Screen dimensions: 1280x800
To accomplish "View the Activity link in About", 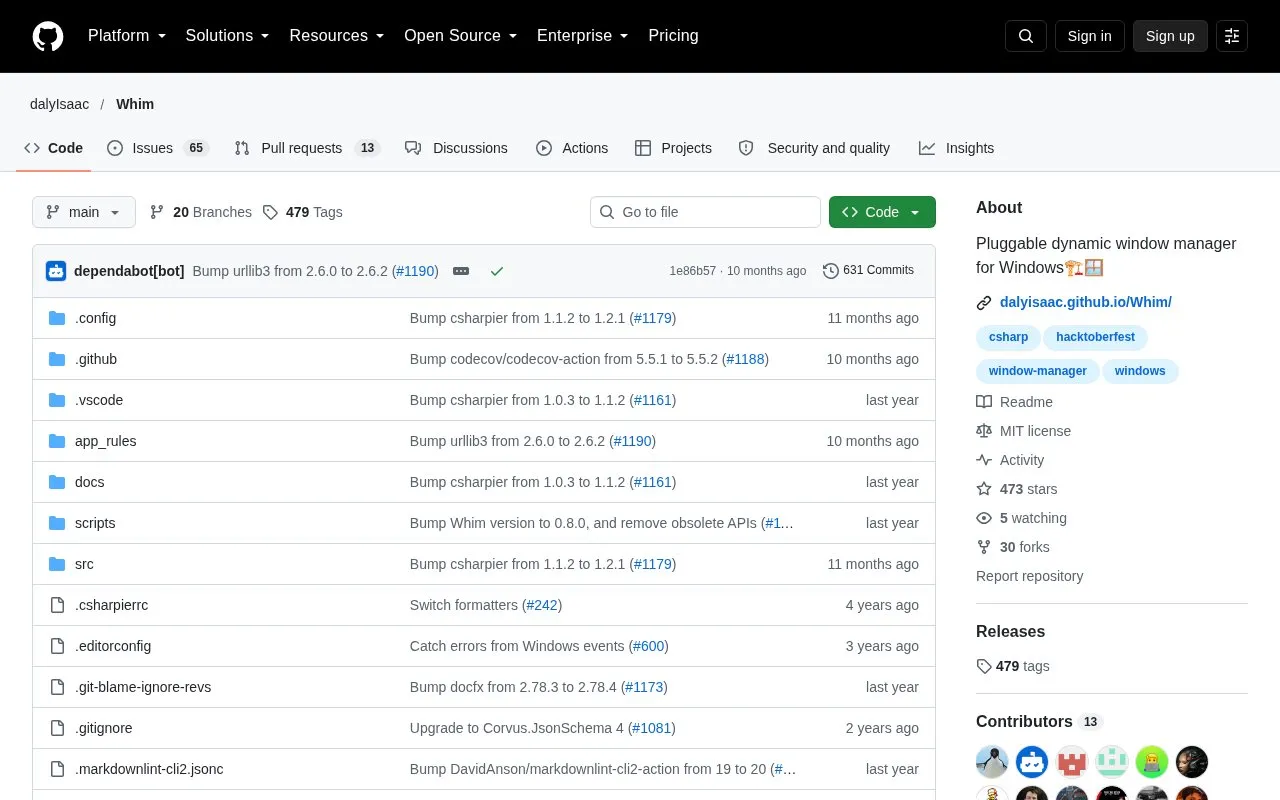I will (x=1010, y=460).
